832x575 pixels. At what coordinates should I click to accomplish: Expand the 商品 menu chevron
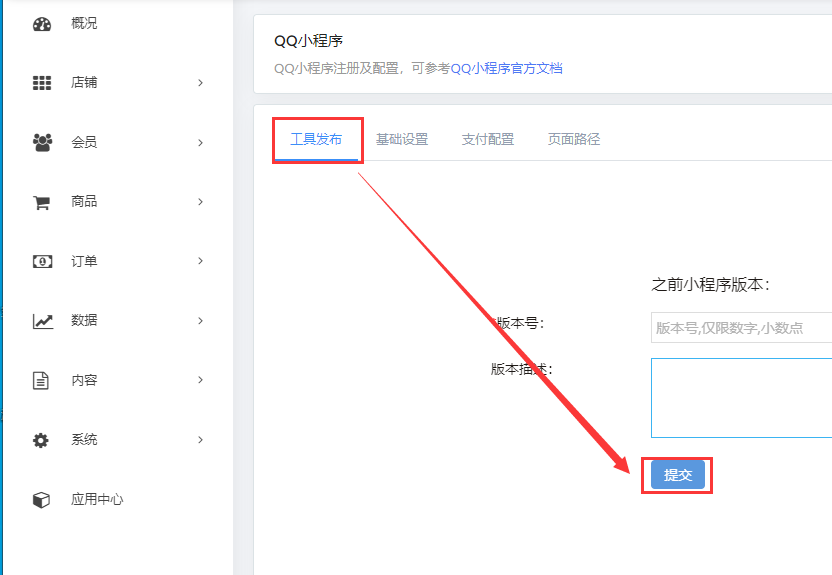click(200, 202)
